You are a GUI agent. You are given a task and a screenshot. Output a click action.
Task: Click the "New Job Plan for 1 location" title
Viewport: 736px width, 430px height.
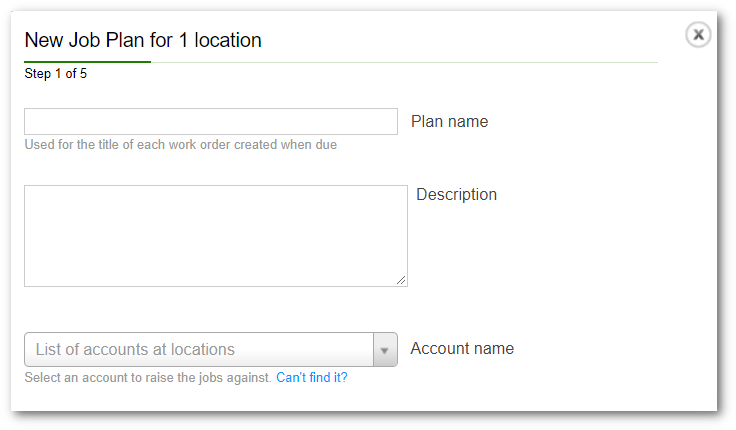(x=142, y=41)
